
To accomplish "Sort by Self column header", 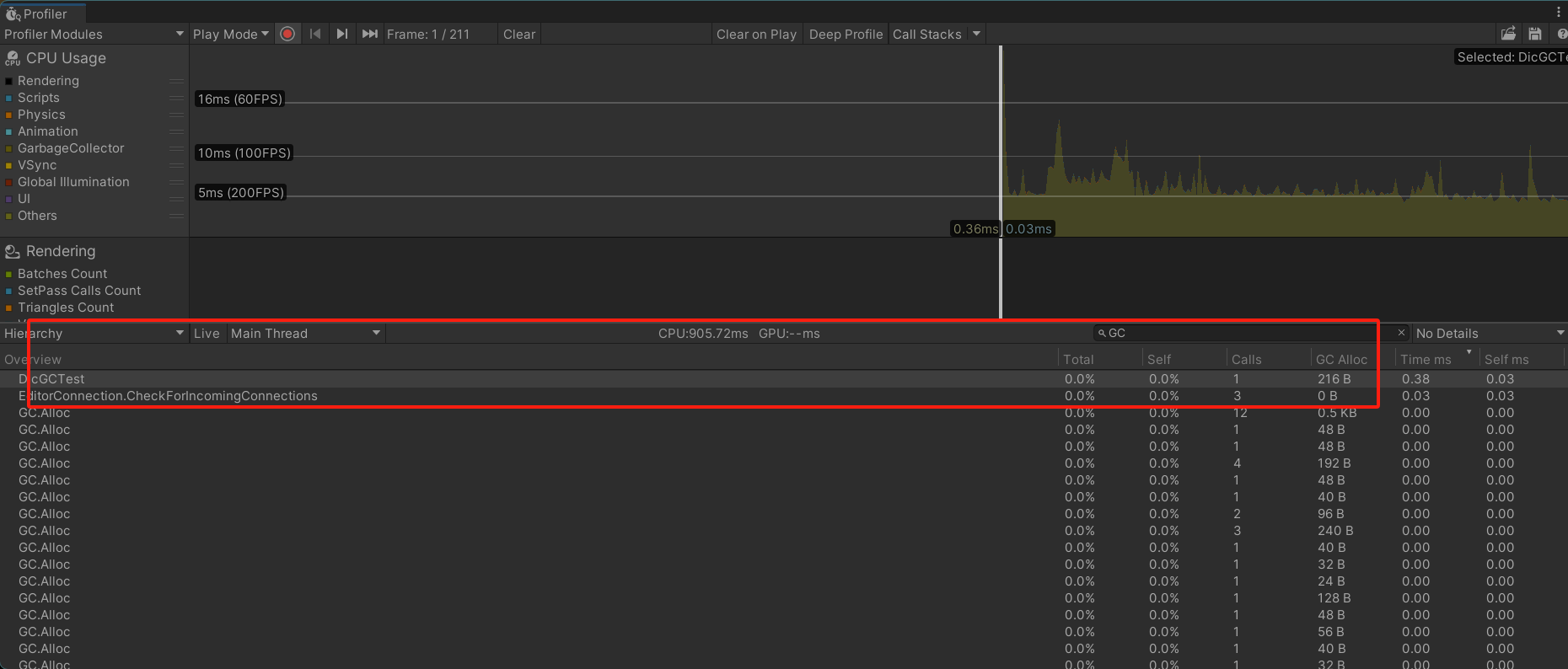I will 1184,360.
